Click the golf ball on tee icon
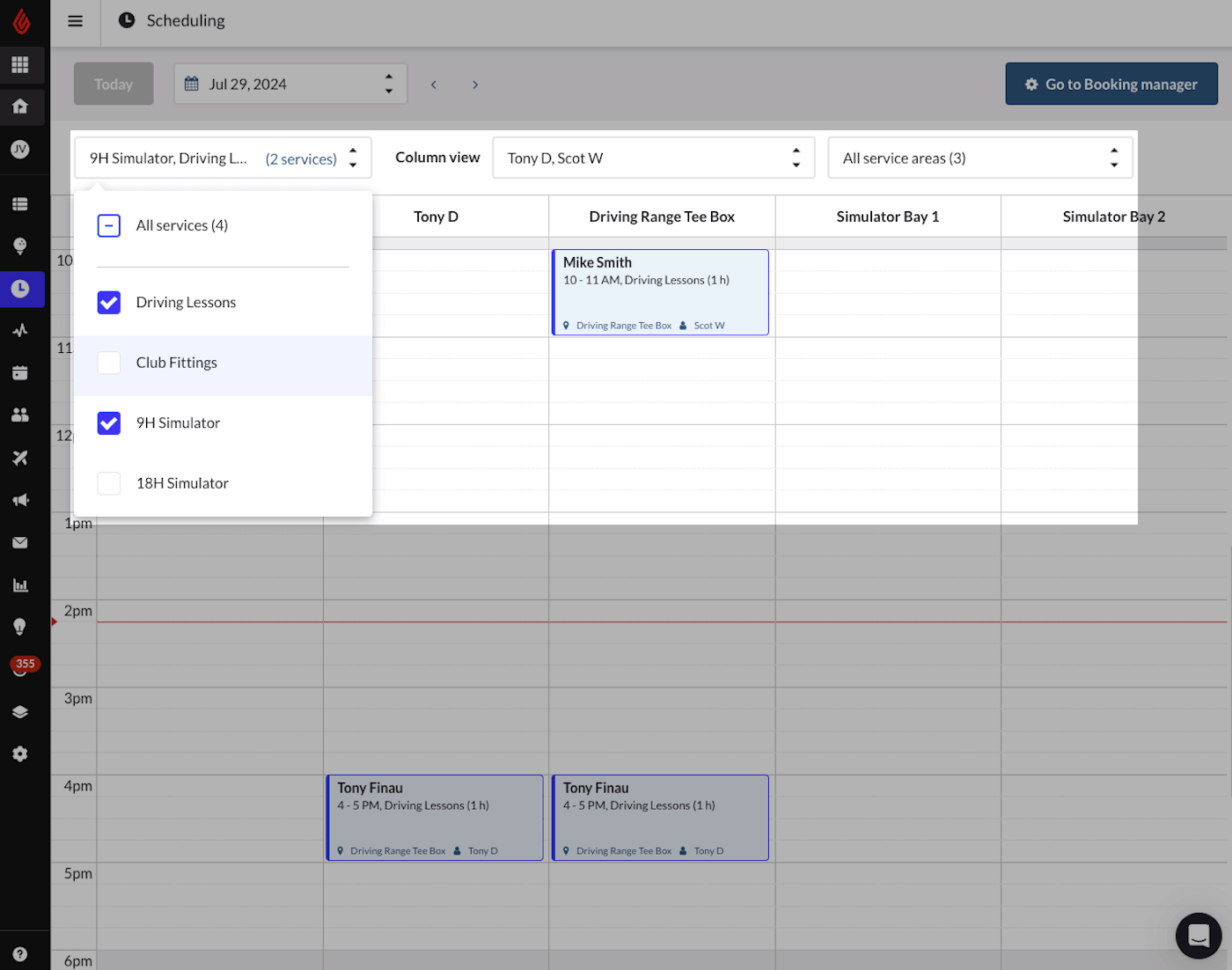1232x970 pixels. pyautogui.click(x=20, y=246)
